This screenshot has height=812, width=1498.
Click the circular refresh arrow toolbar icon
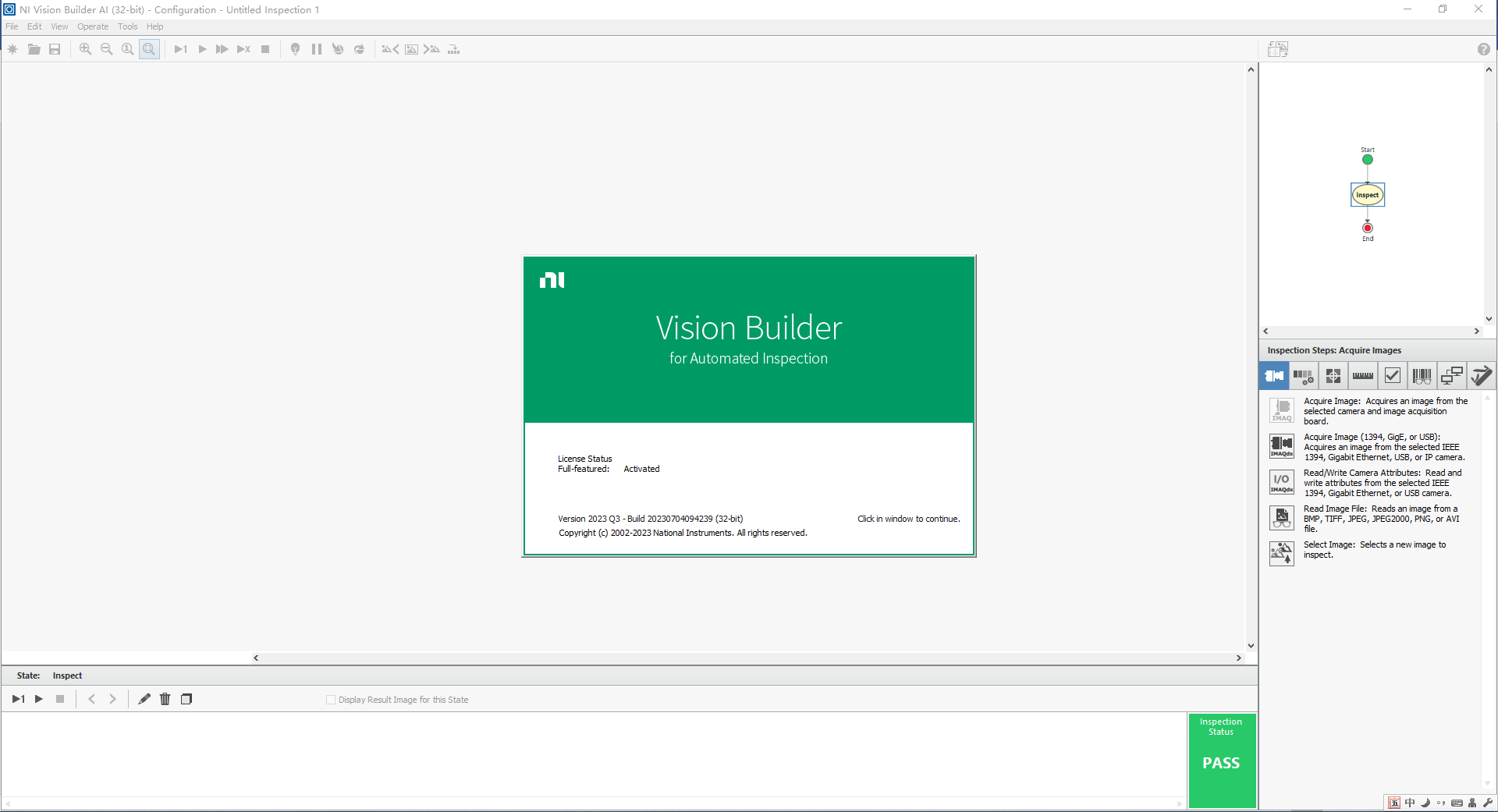[359, 49]
